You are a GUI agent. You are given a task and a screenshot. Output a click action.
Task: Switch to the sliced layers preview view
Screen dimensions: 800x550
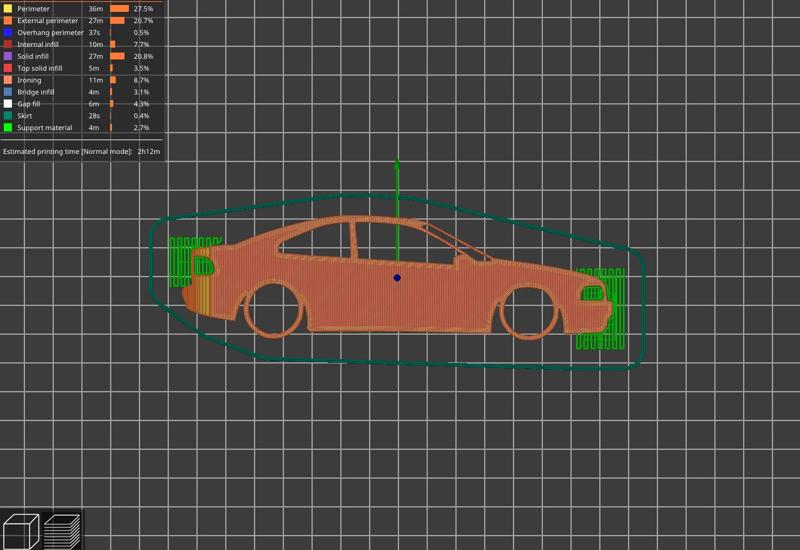click(62, 532)
